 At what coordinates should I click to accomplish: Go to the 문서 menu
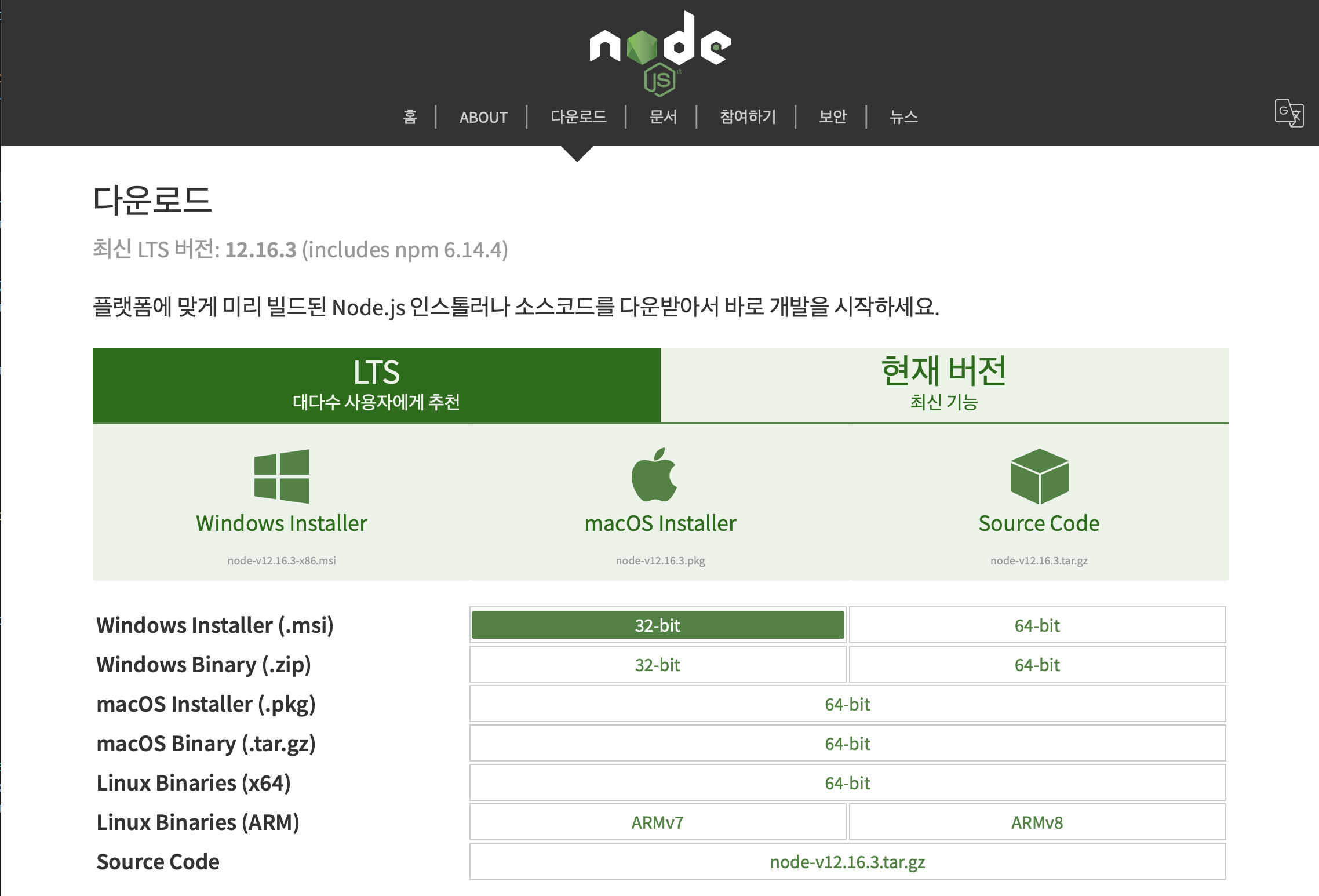tap(663, 117)
